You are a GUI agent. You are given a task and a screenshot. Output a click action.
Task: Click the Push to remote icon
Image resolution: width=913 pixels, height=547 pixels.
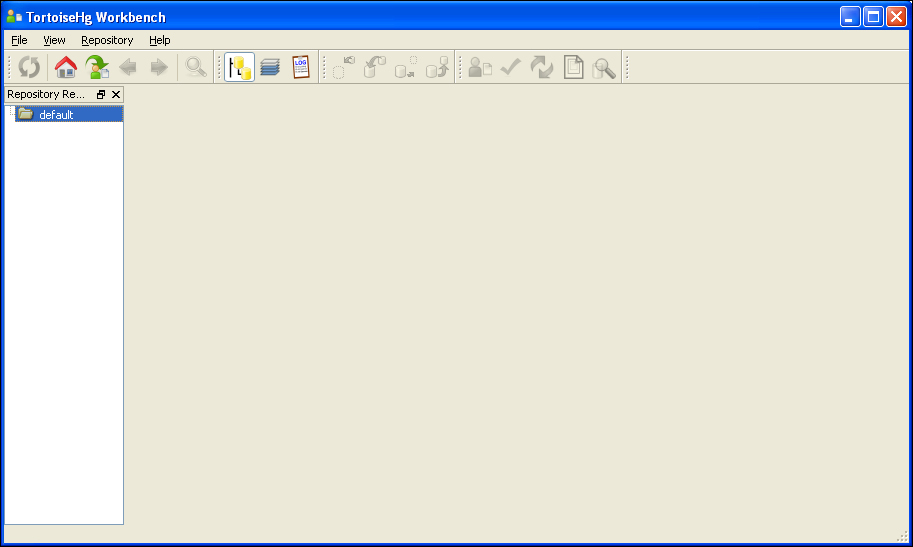(437, 67)
